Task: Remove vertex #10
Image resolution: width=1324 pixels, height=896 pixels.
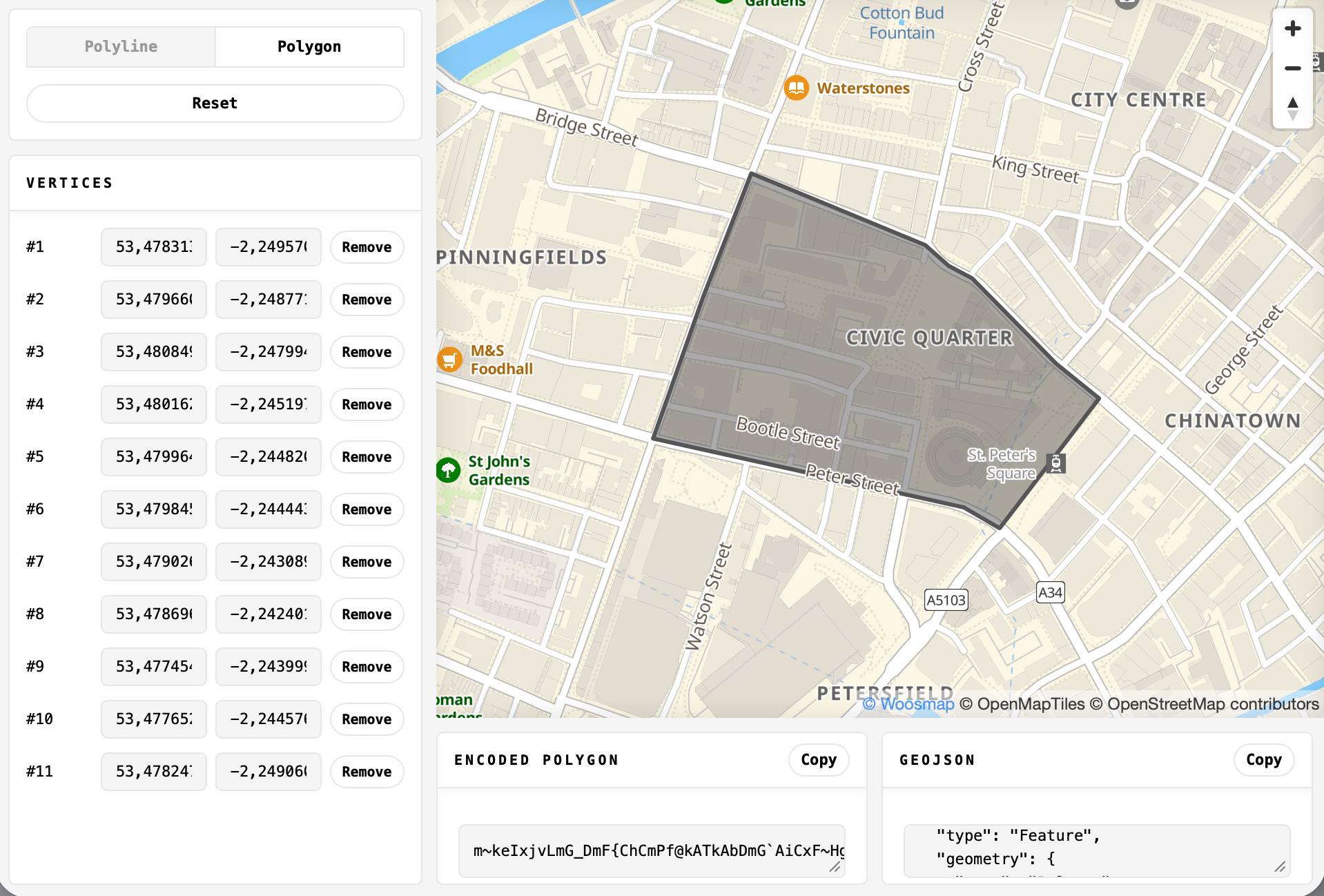Action: click(x=367, y=719)
